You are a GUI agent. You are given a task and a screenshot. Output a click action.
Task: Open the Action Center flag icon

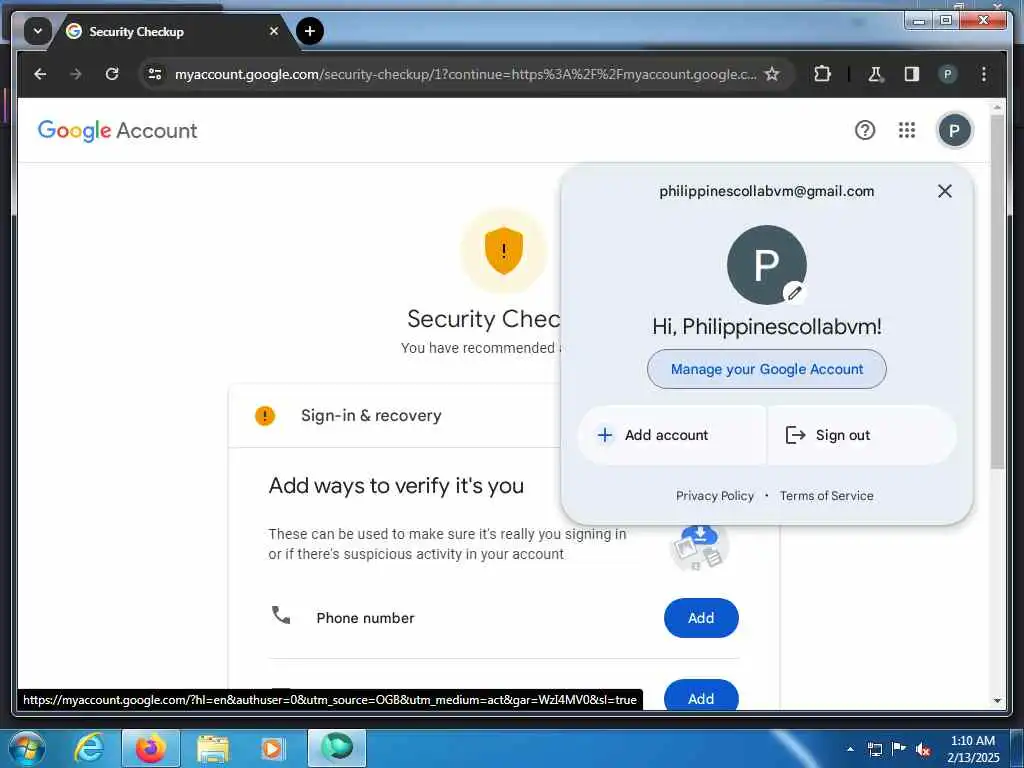click(x=899, y=749)
